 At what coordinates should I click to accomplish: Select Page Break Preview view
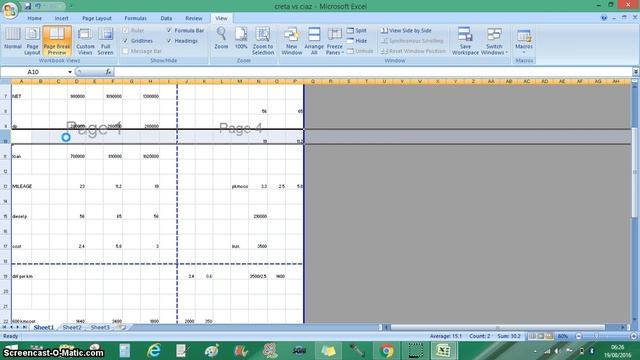click(x=57, y=41)
